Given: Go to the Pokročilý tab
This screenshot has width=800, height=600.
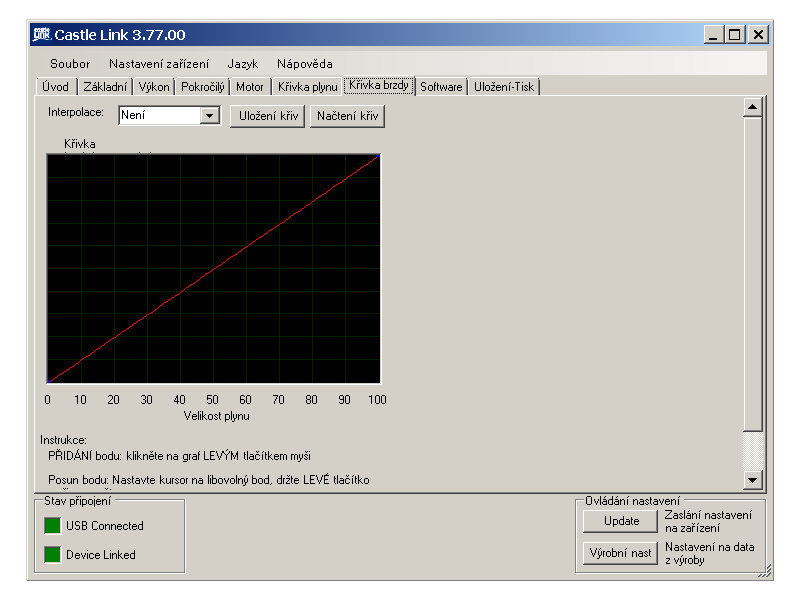Looking at the screenshot, I should click(204, 87).
